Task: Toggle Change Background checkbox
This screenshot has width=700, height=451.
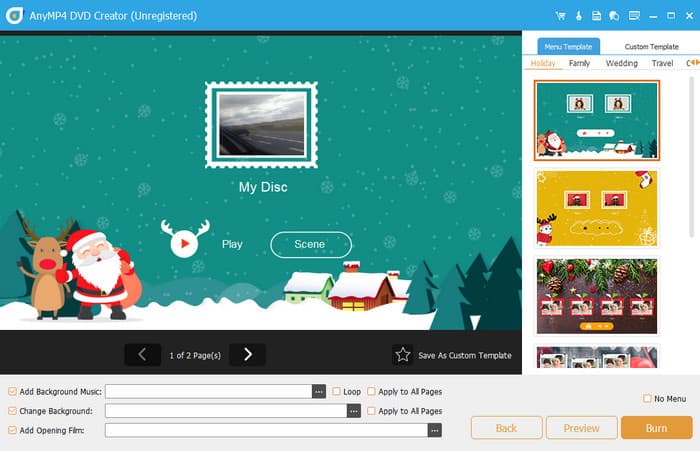Action: pyautogui.click(x=12, y=411)
